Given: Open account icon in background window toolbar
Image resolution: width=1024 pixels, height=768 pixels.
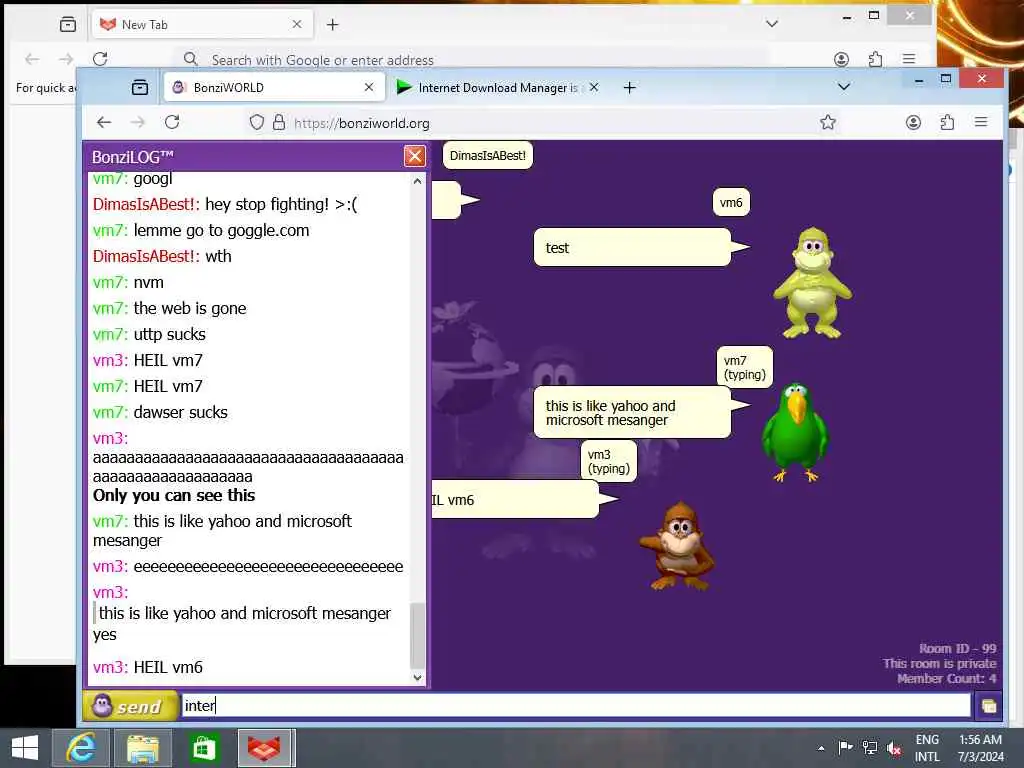Looking at the screenshot, I should point(841,59).
